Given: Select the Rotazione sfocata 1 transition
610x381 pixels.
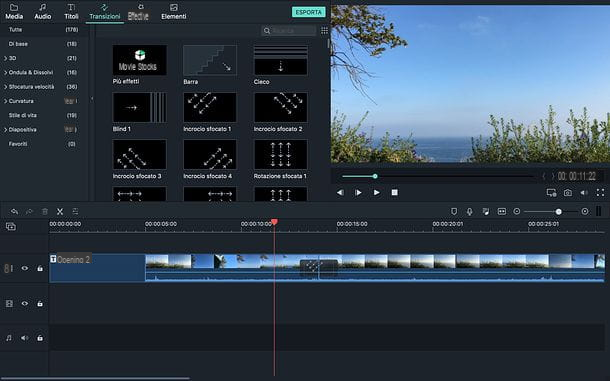Looking at the screenshot, I should (x=280, y=155).
